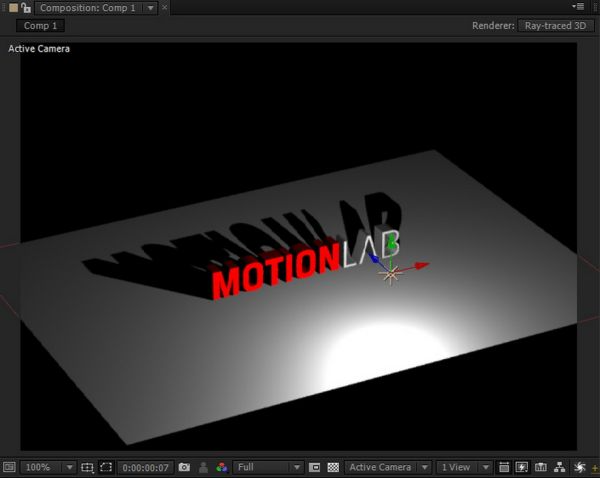Viewport: 600px width, 478px height.
Task: Open the panel menu icon at top right
Action: (578, 6)
